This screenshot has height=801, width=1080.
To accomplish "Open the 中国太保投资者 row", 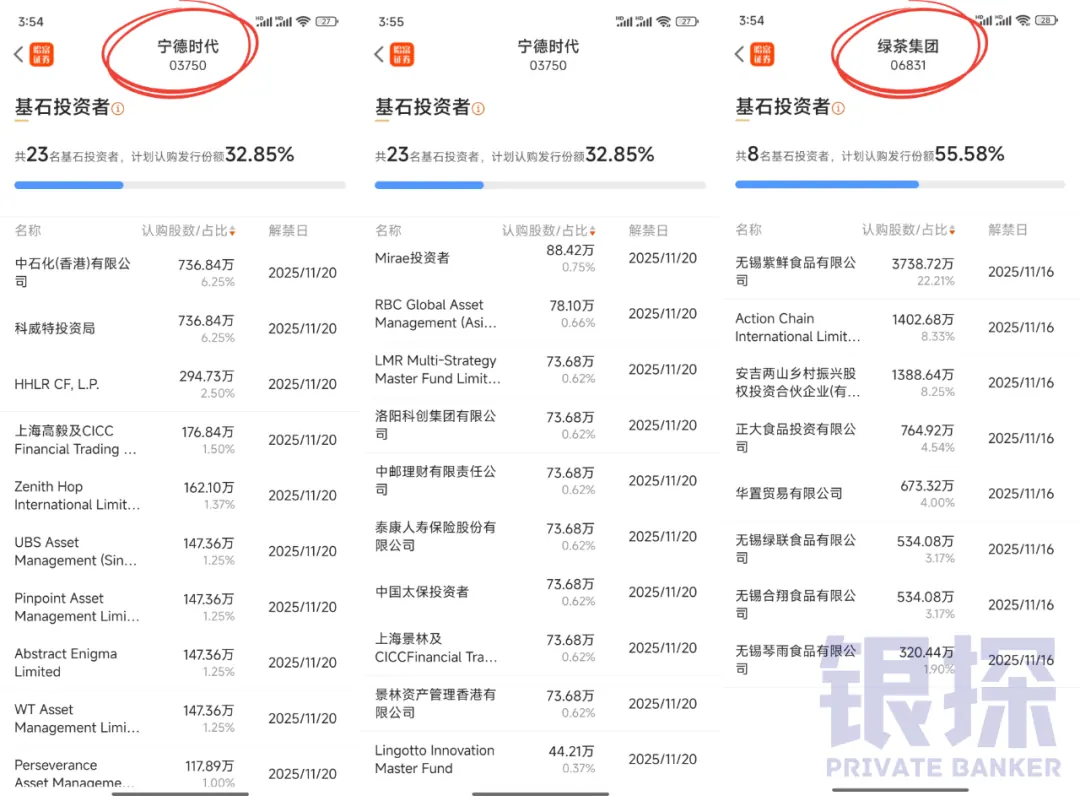I will coord(540,592).
